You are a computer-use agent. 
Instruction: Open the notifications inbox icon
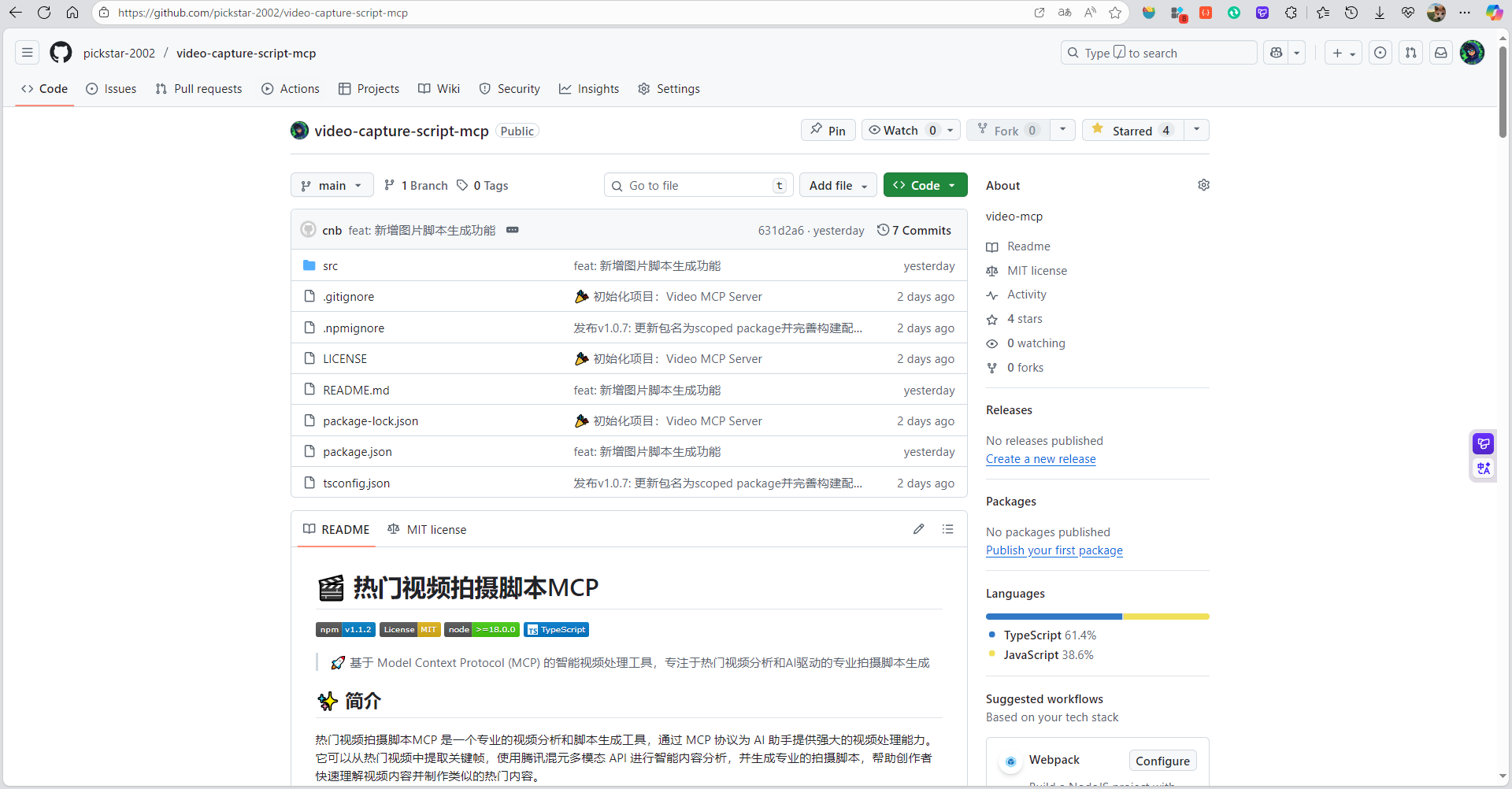(1440, 53)
